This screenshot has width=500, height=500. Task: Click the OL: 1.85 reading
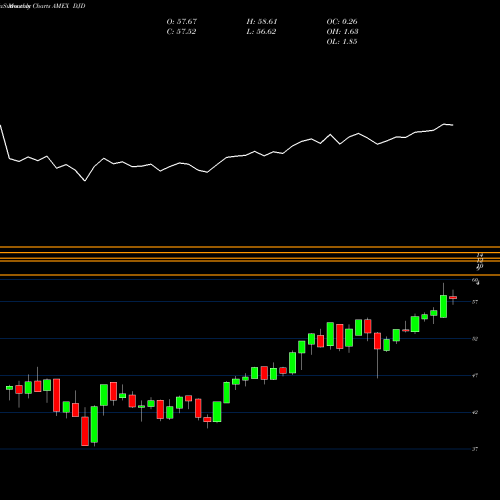coord(342,42)
